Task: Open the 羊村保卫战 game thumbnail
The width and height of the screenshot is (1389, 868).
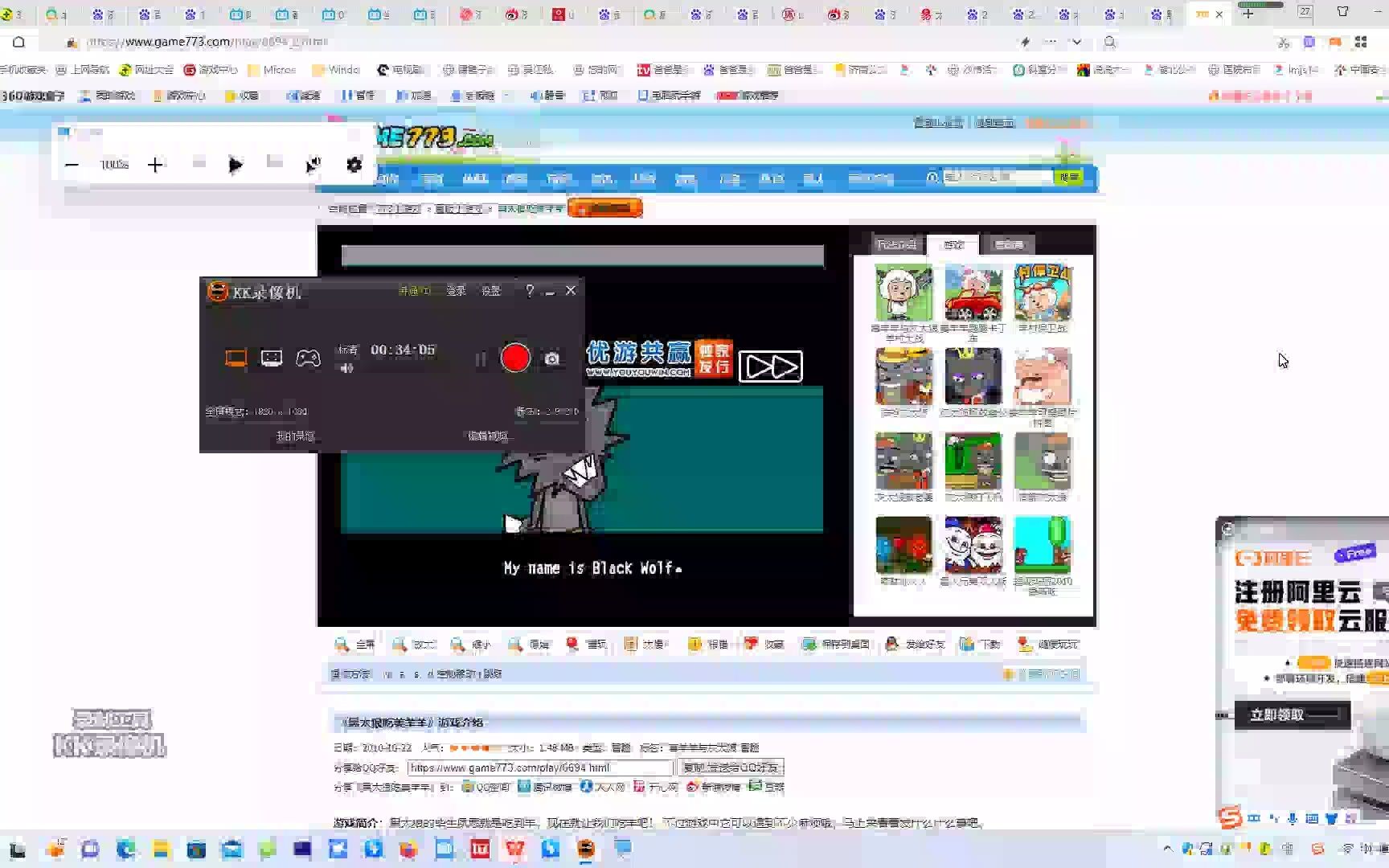Action: point(1043,293)
